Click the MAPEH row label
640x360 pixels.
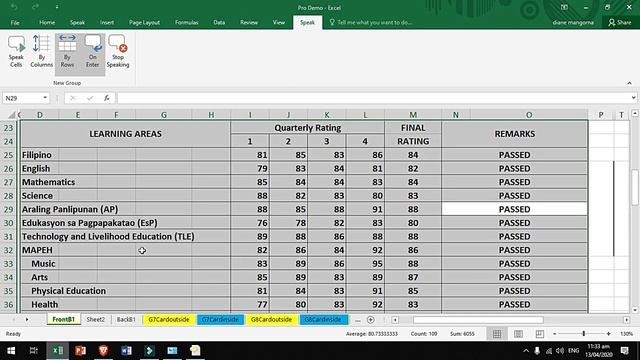click(x=37, y=250)
